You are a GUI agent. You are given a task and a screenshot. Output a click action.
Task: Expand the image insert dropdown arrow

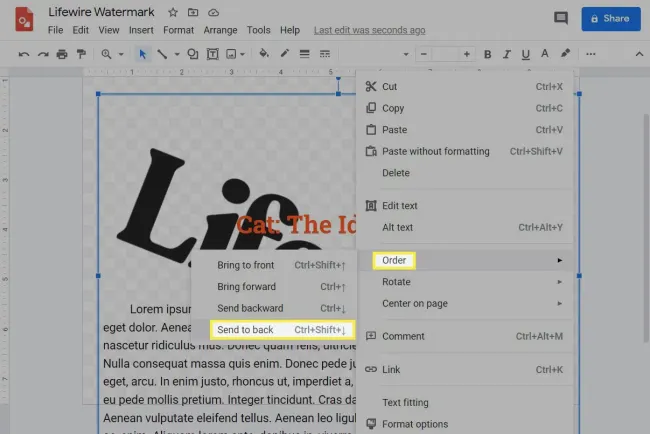point(243,54)
